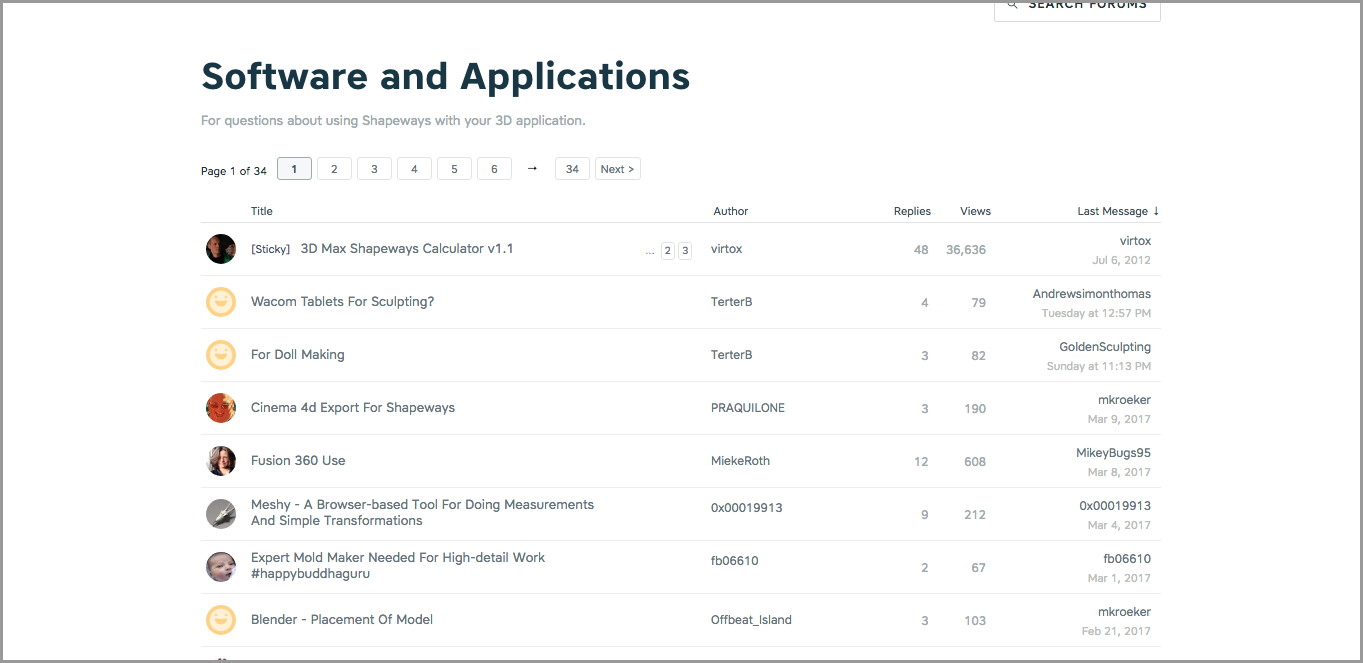Sort threads by Author column
1363x663 pixels.
[730, 211]
